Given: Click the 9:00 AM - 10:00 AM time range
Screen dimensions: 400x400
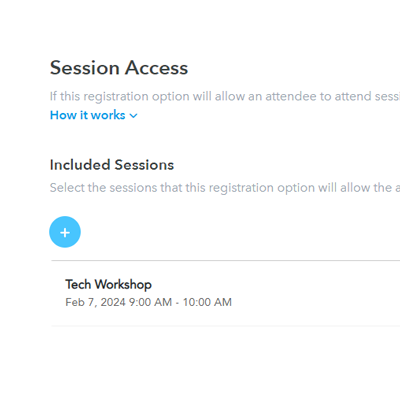Looking at the screenshot, I should 180,302.
